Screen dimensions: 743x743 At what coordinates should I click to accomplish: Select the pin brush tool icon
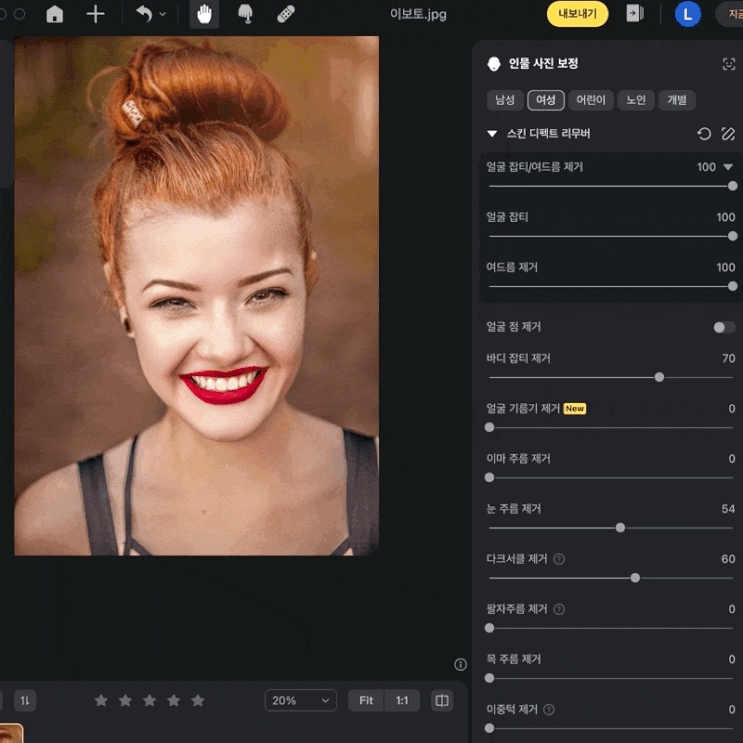(245, 14)
